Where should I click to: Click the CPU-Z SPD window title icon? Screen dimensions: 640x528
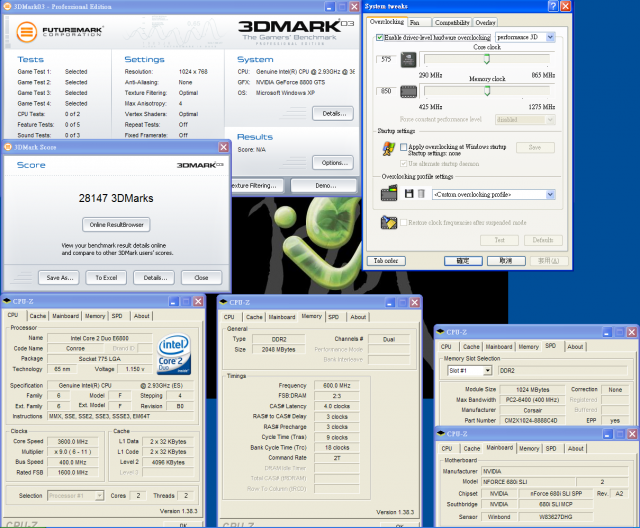point(440,332)
